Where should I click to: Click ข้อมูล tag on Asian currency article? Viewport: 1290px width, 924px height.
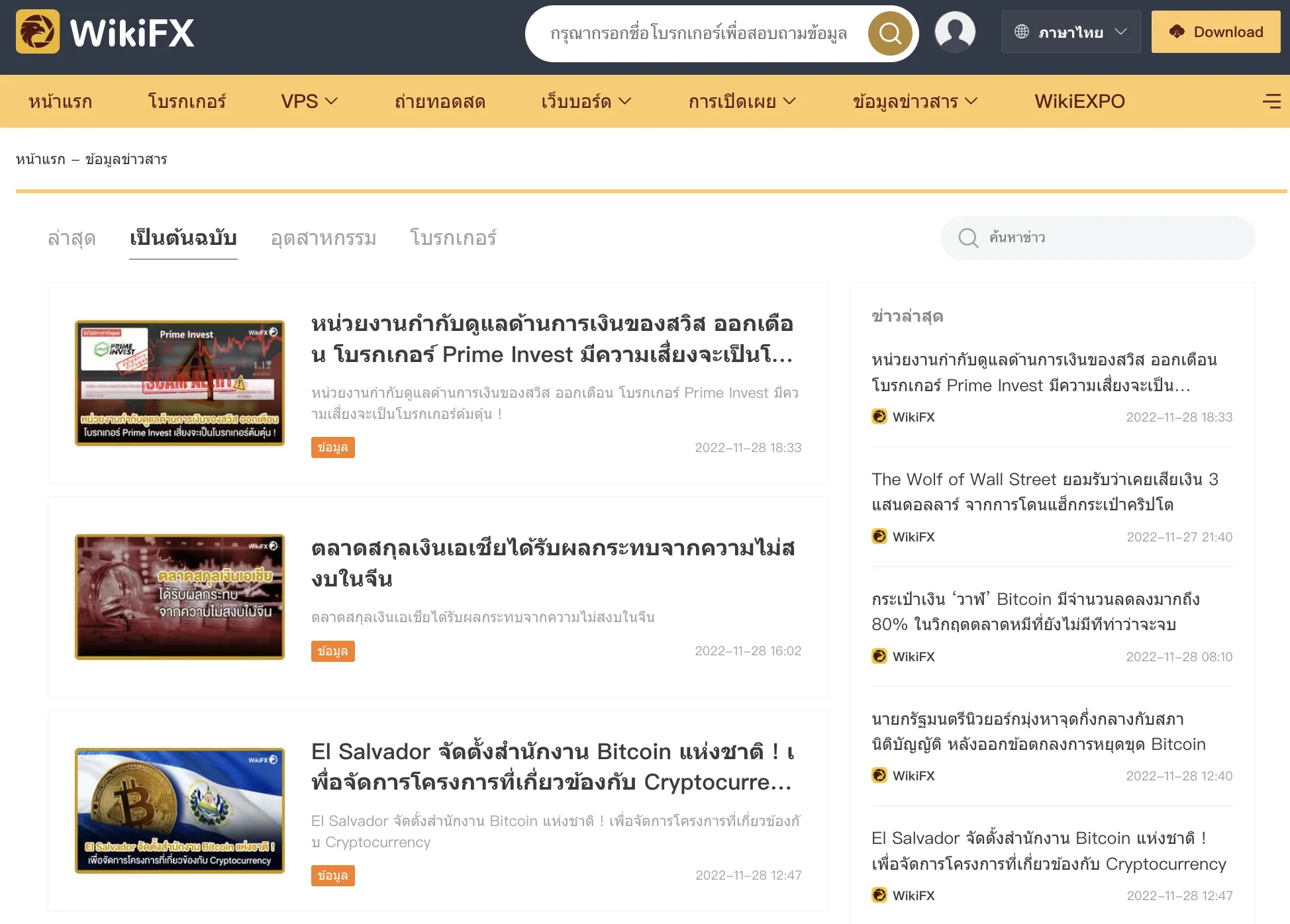(x=333, y=651)
